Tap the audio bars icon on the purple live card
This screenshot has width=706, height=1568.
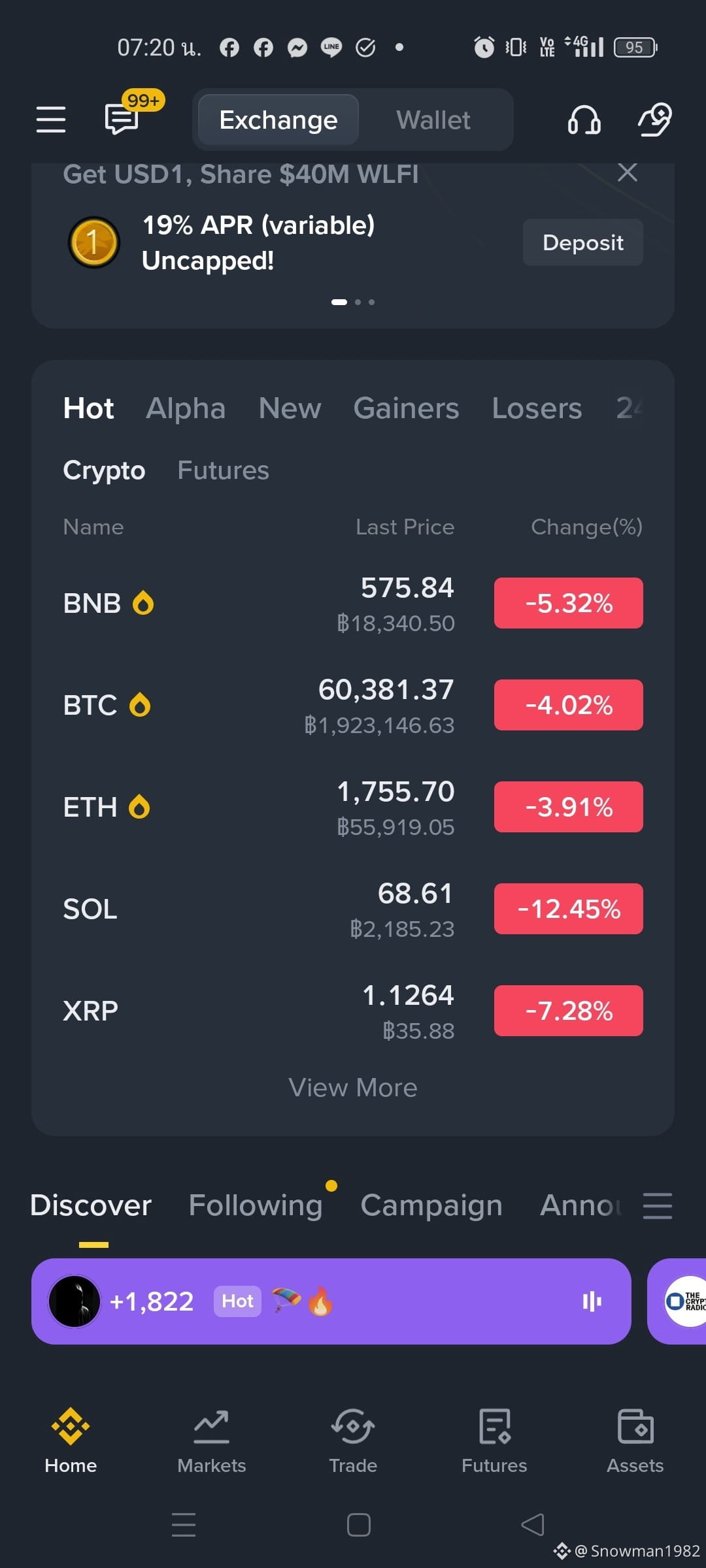[592, 1301]
